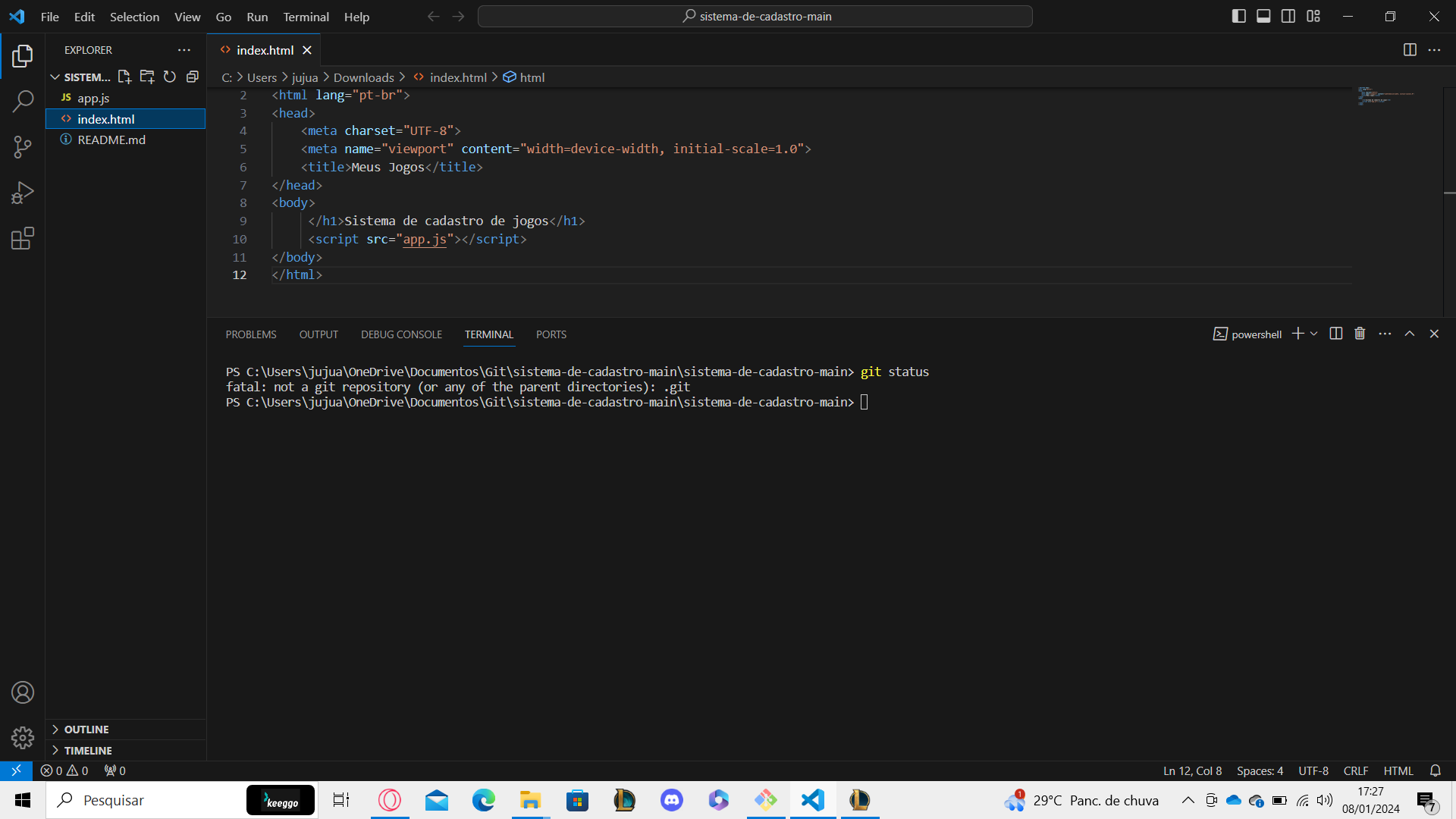The image size is (1456, 819).
Task: Toggle secondary side bar visibility
Action: coord(1288,16)
